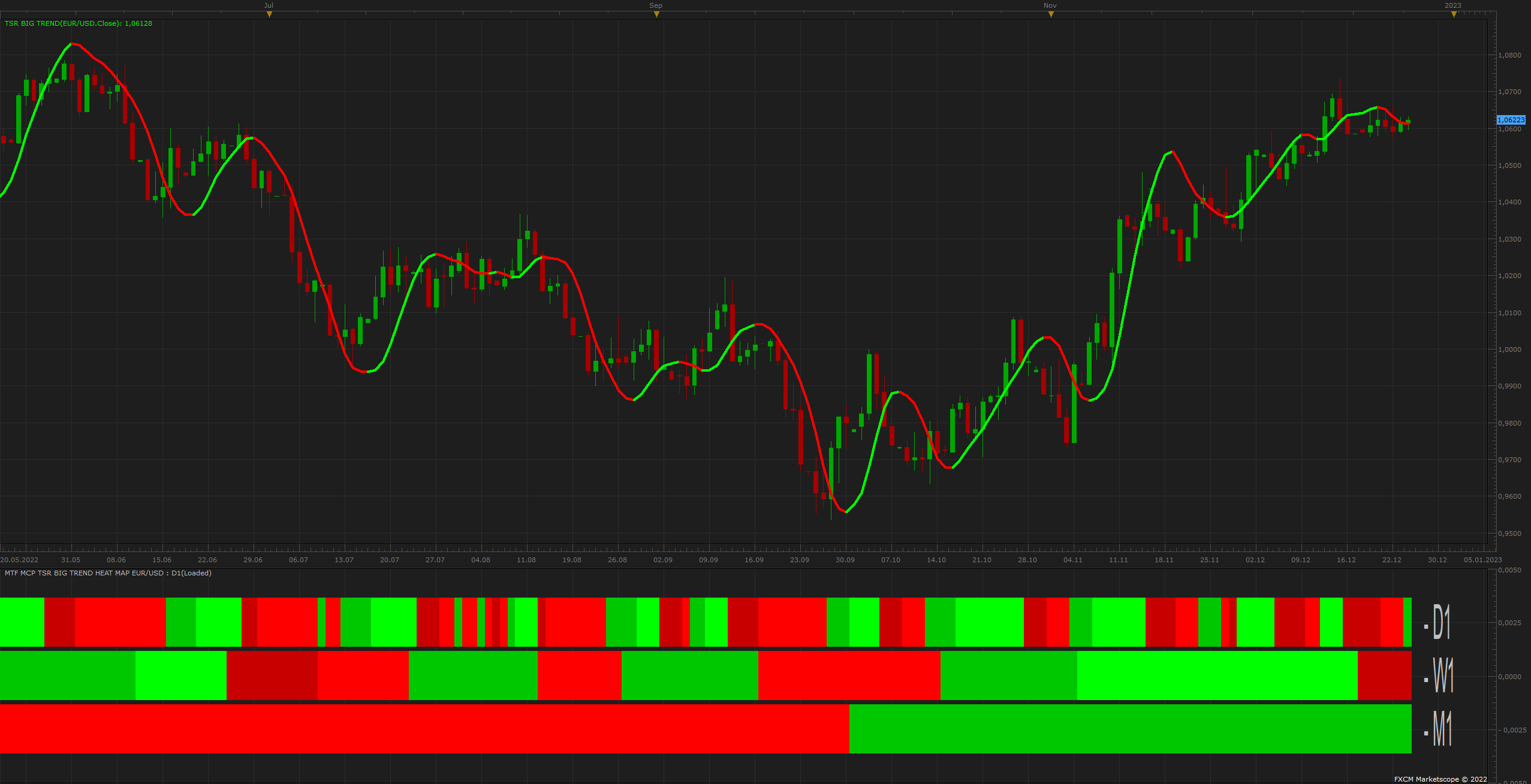Click the 2023 orange timeline marker

[1454, 14]
